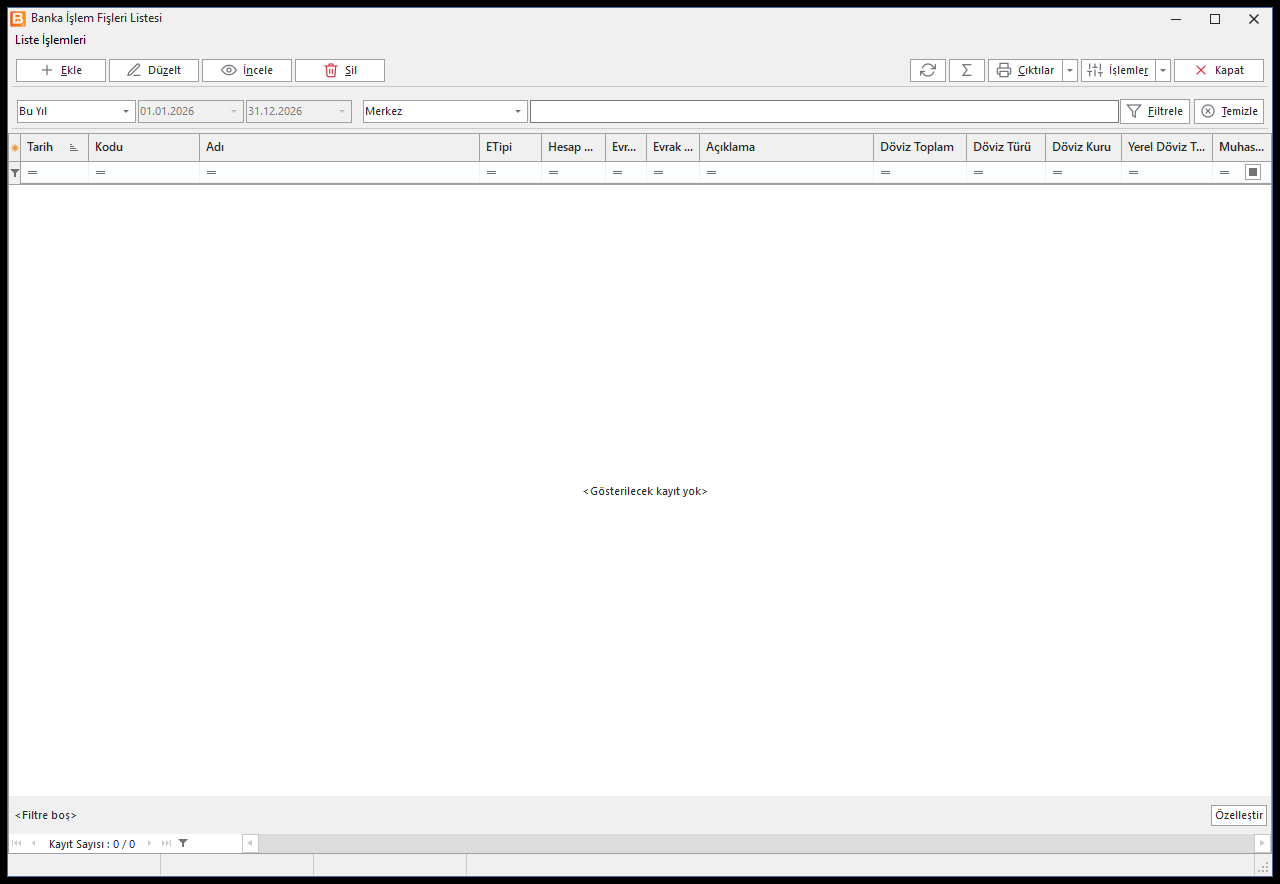The height and width of the screenshot is (884, 1280).
Task: Click the Sil delete button
Action: tap(340, 70)
